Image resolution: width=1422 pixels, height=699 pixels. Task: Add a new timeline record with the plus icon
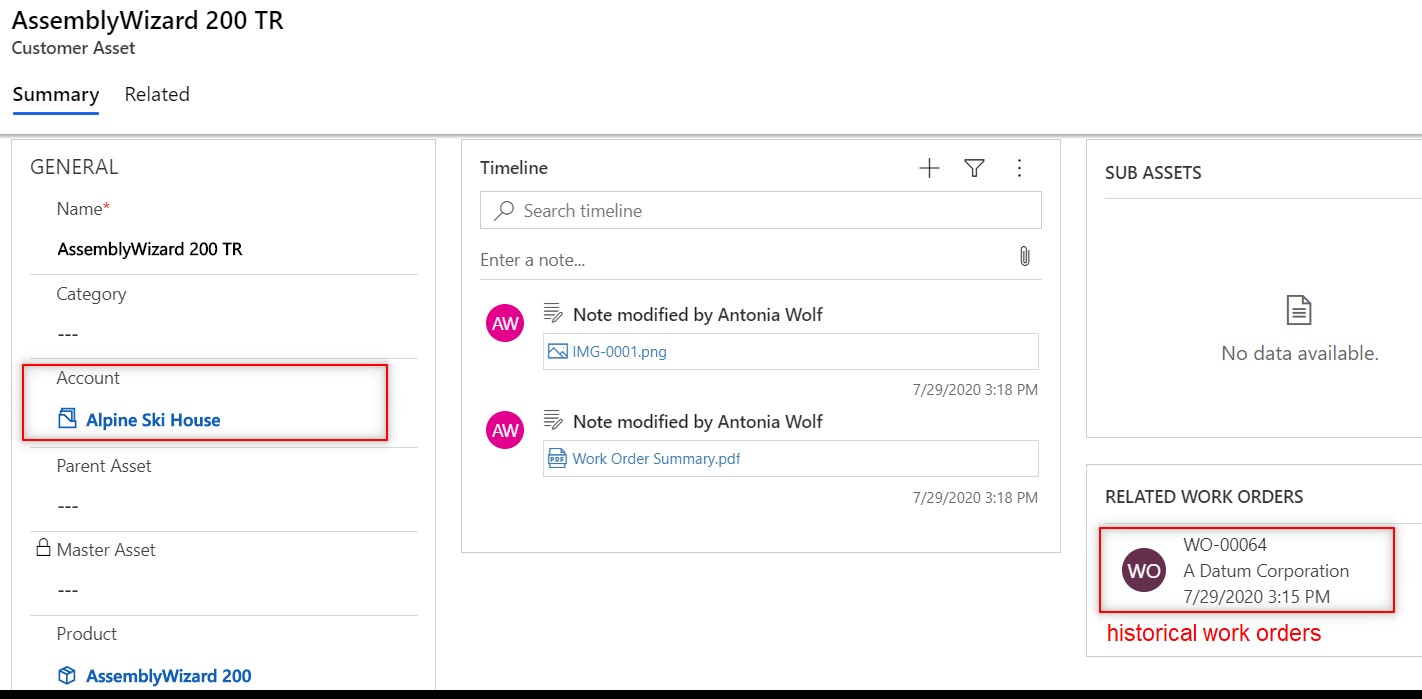coord(928,168)
